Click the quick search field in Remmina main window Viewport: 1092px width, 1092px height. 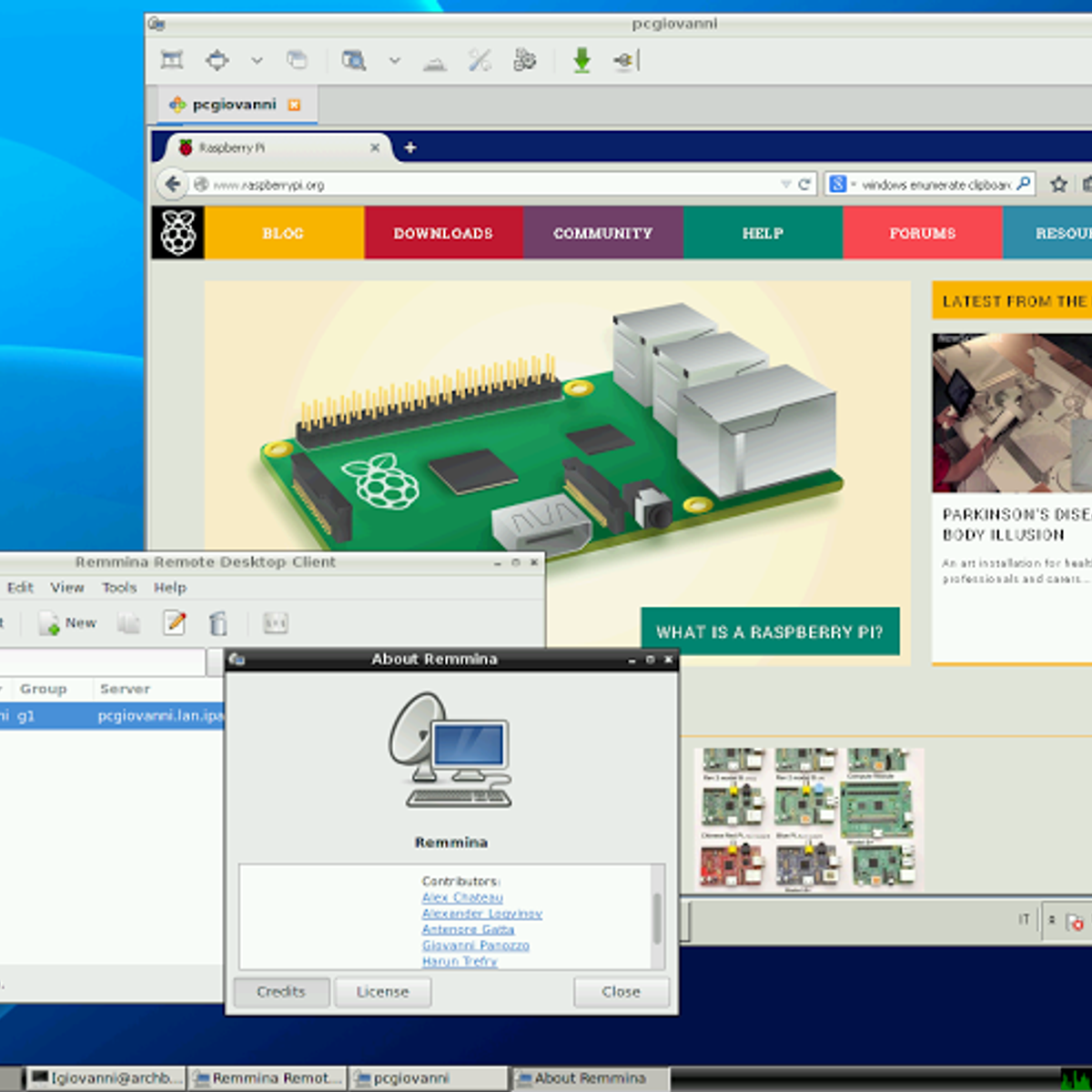click(x=103, y=662)
